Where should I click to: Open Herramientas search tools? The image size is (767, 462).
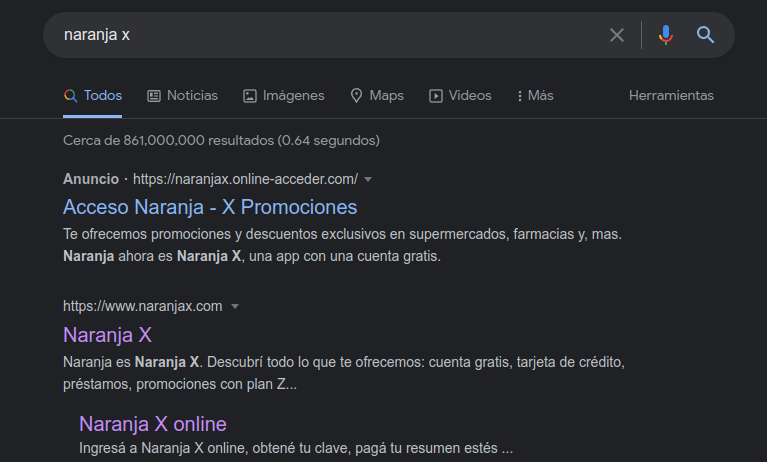[671, 95]
